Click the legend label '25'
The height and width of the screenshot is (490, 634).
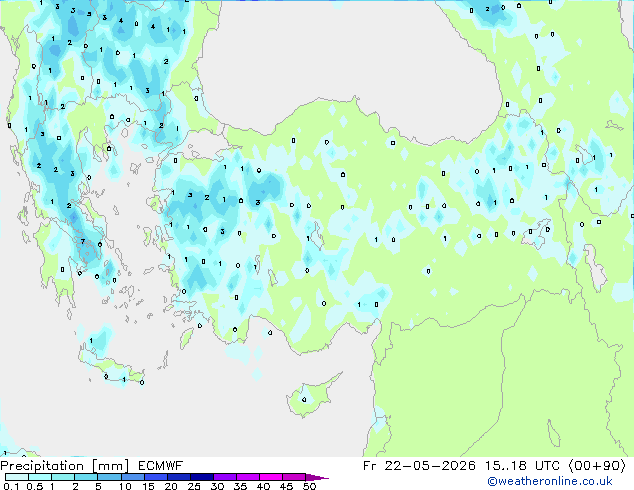[194, 486]
